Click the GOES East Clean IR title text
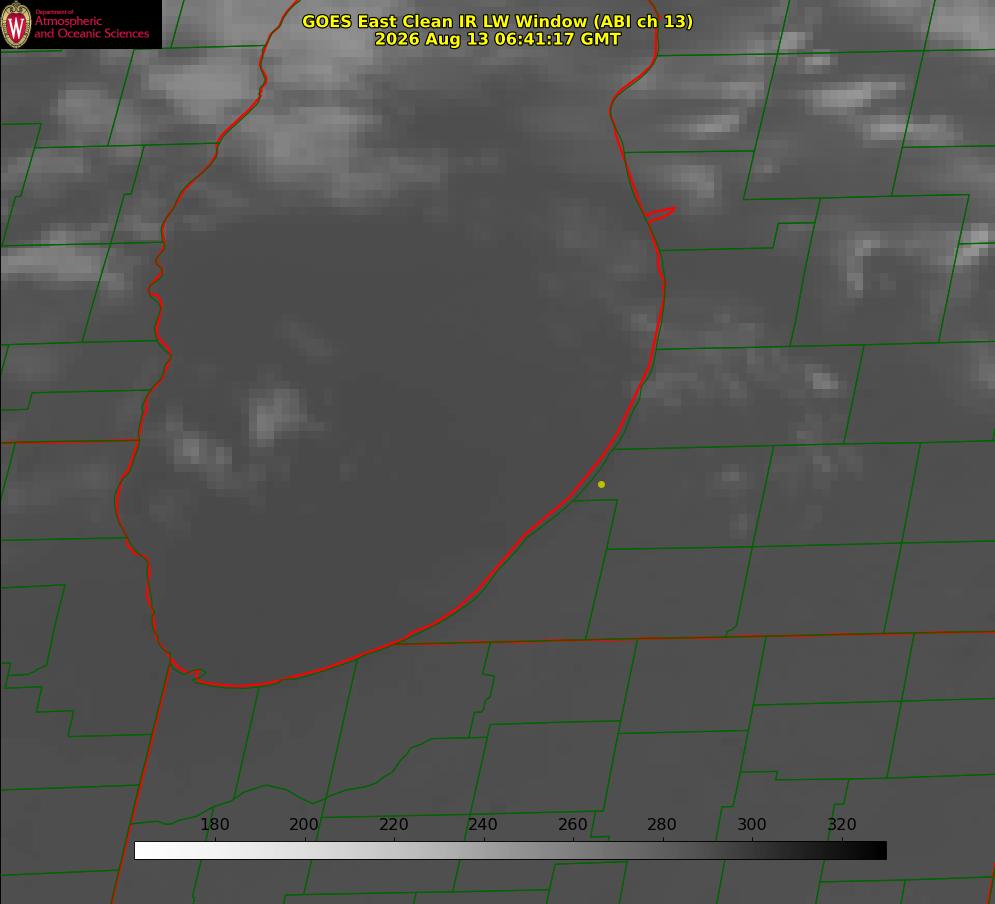Viewport: 995px width, 904px height. [x=497, y=21]
